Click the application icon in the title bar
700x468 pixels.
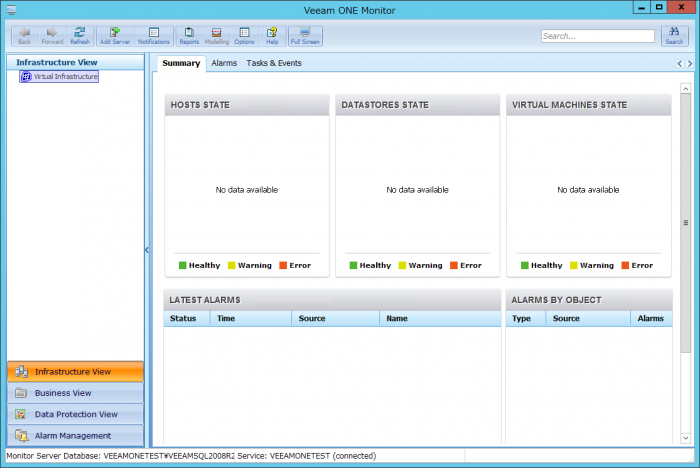11,9
